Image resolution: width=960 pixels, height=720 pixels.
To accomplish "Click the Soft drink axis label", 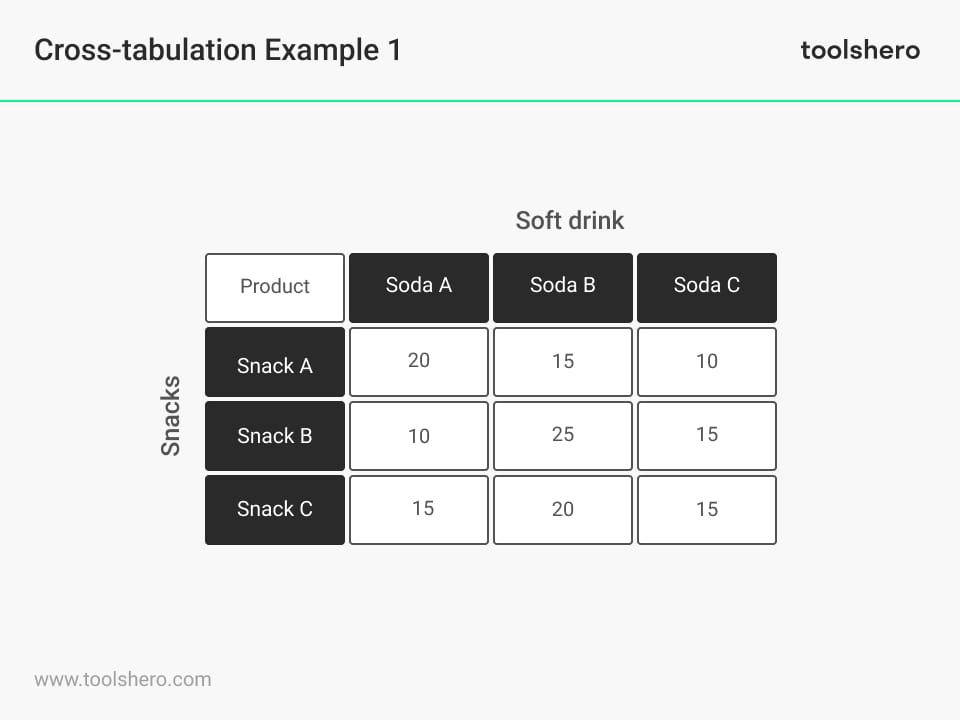I will click(570, 220).
